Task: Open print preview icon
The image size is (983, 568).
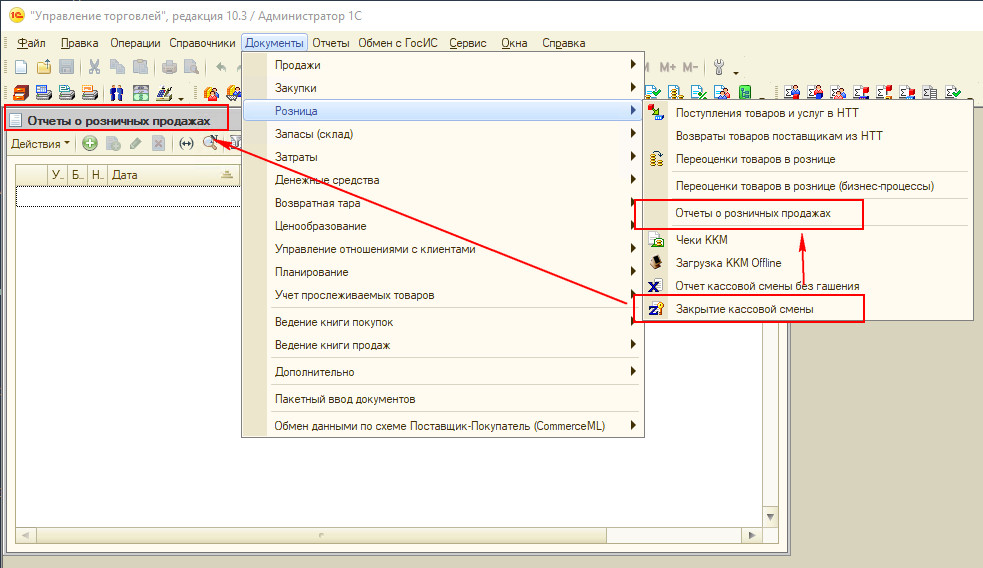Action: tap(191, 67)
